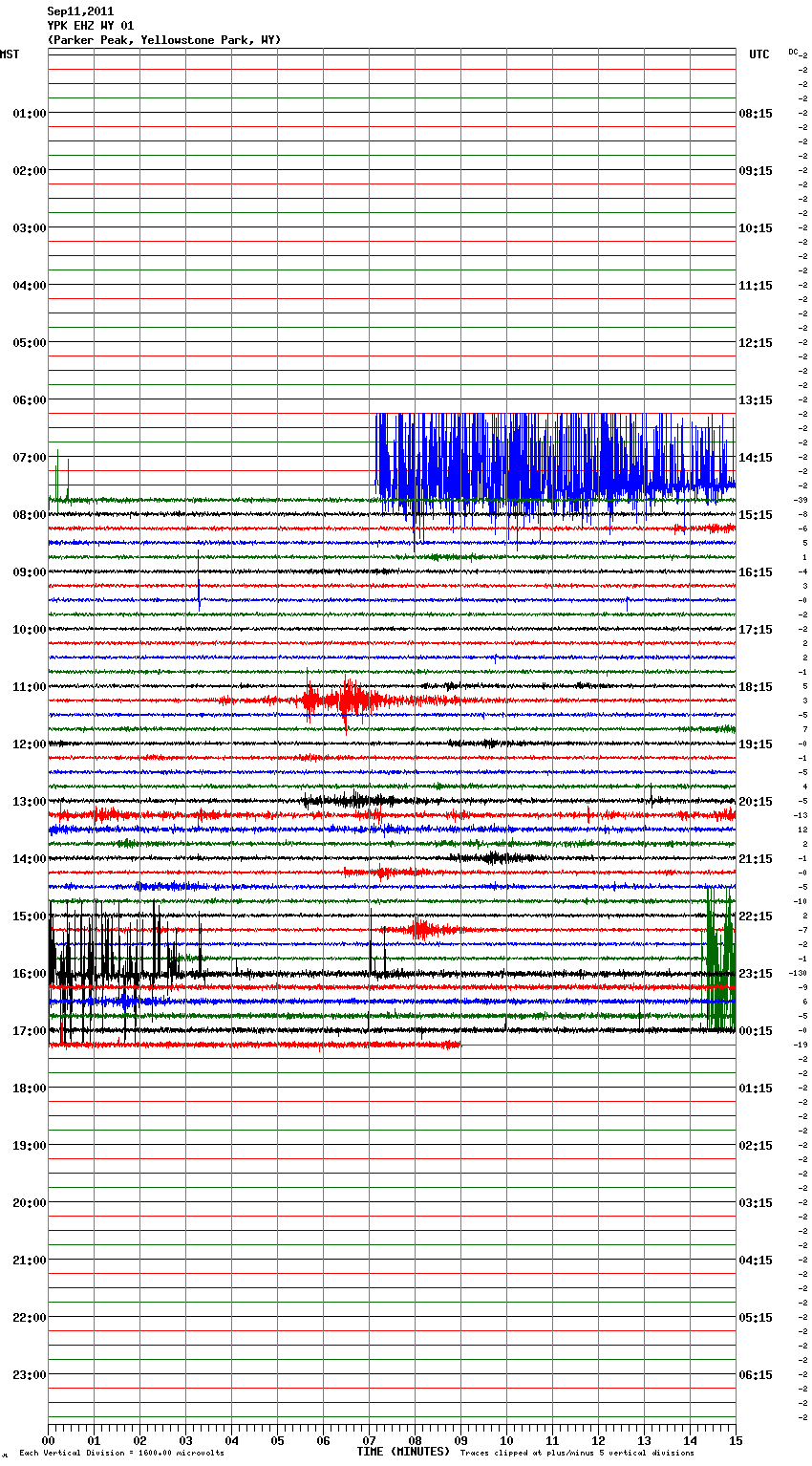Select the 09:00 MST time label

(x=29, y=572)
